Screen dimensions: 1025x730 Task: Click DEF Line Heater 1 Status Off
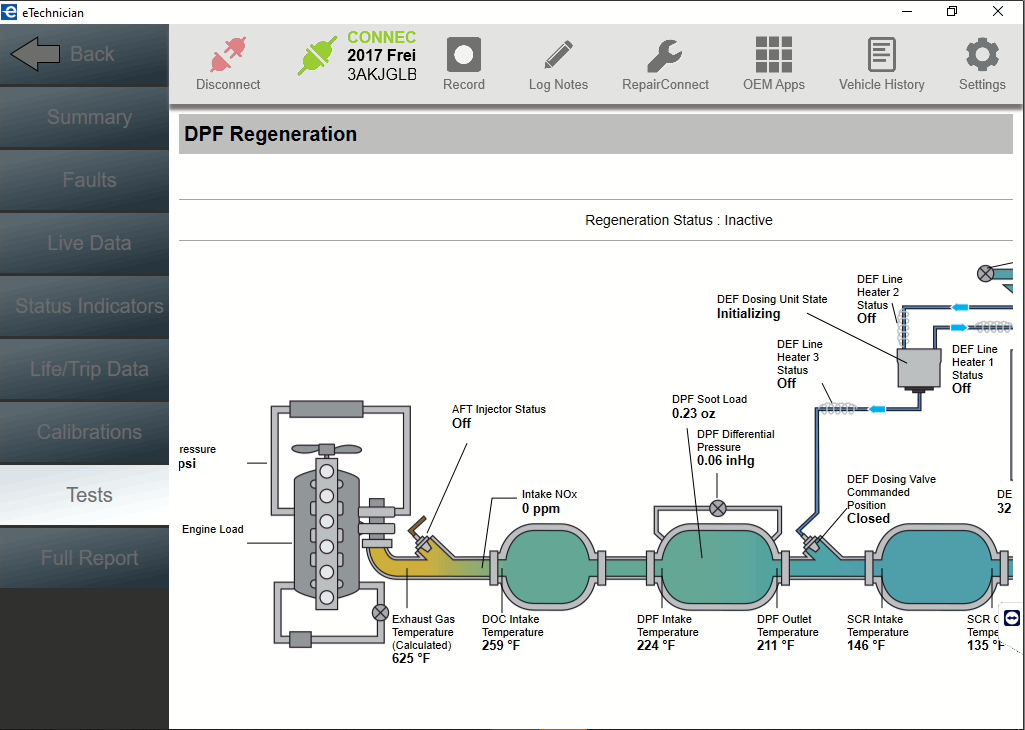pos(962,388)
